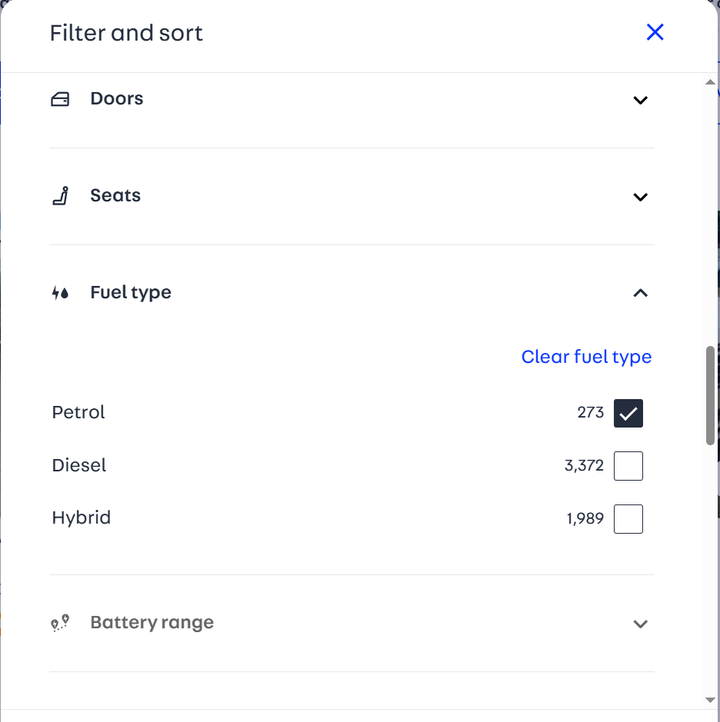Select the Fuel type heading

tap(131, 293)
